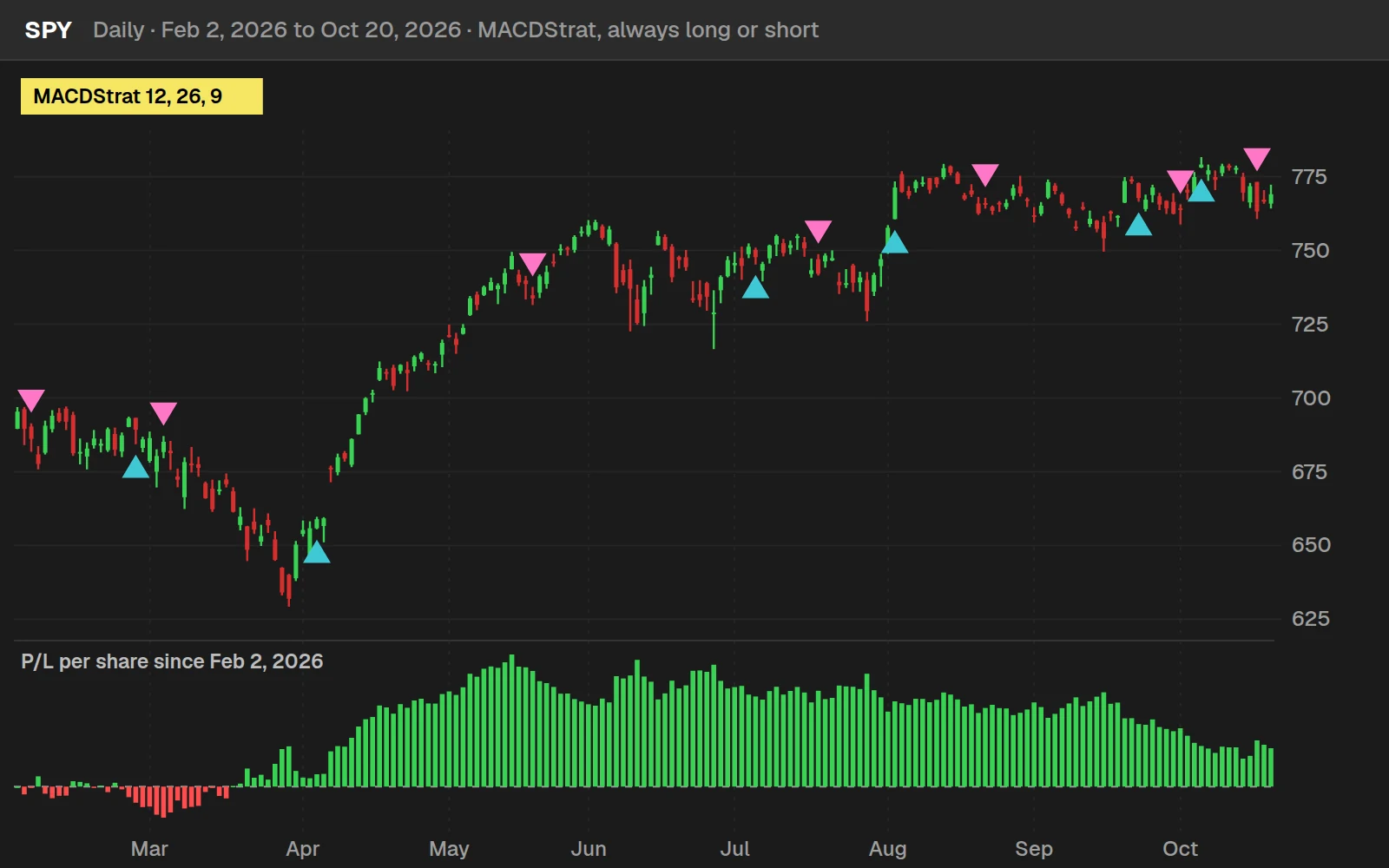Click the "P/L per share since Feb 2, 2026" label

click(x=172, y=661)
